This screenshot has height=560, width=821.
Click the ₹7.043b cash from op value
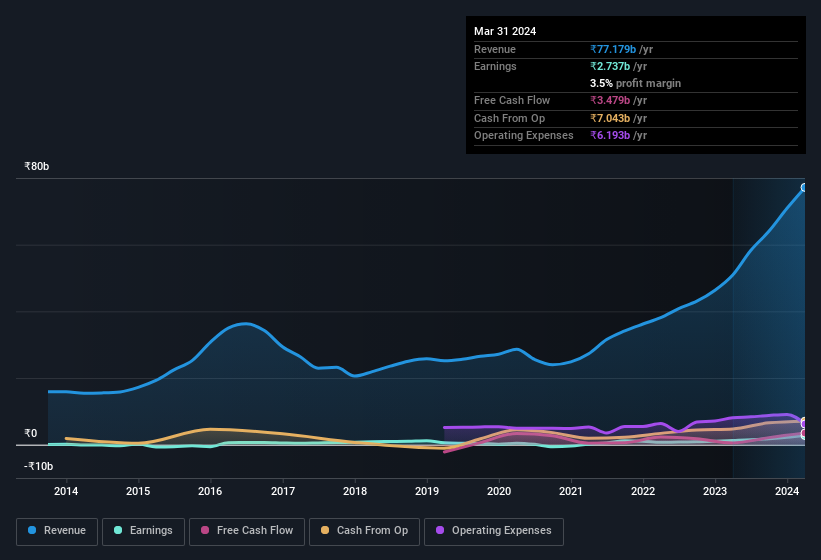click(x=610, y=118)
